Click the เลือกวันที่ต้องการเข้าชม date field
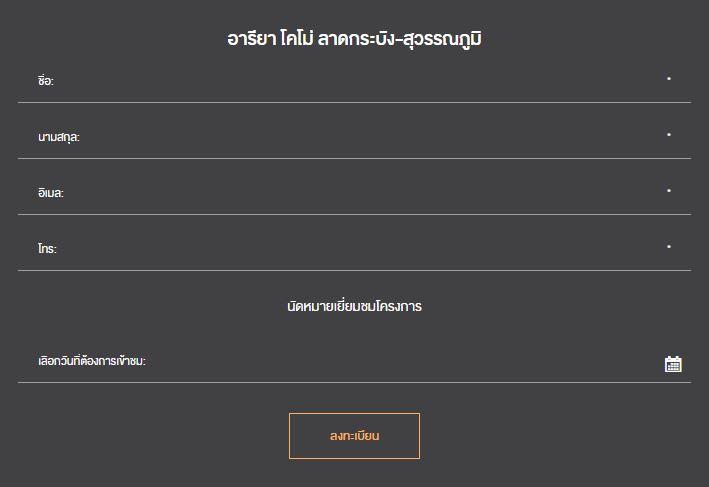Viewport: 709px width, 487px height. [400, 361]
